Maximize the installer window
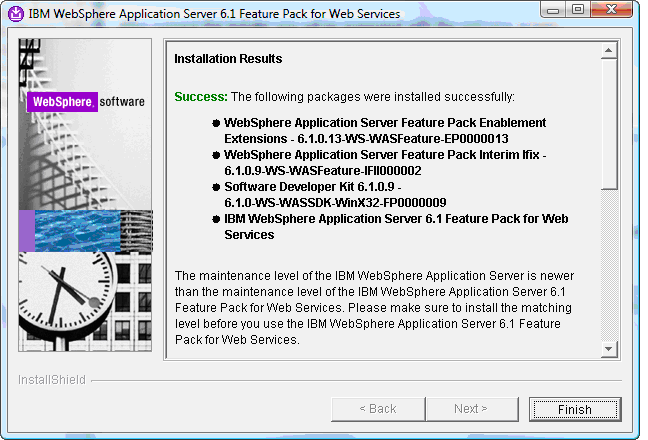Screen dimensions: 648x440 (578, 10)
